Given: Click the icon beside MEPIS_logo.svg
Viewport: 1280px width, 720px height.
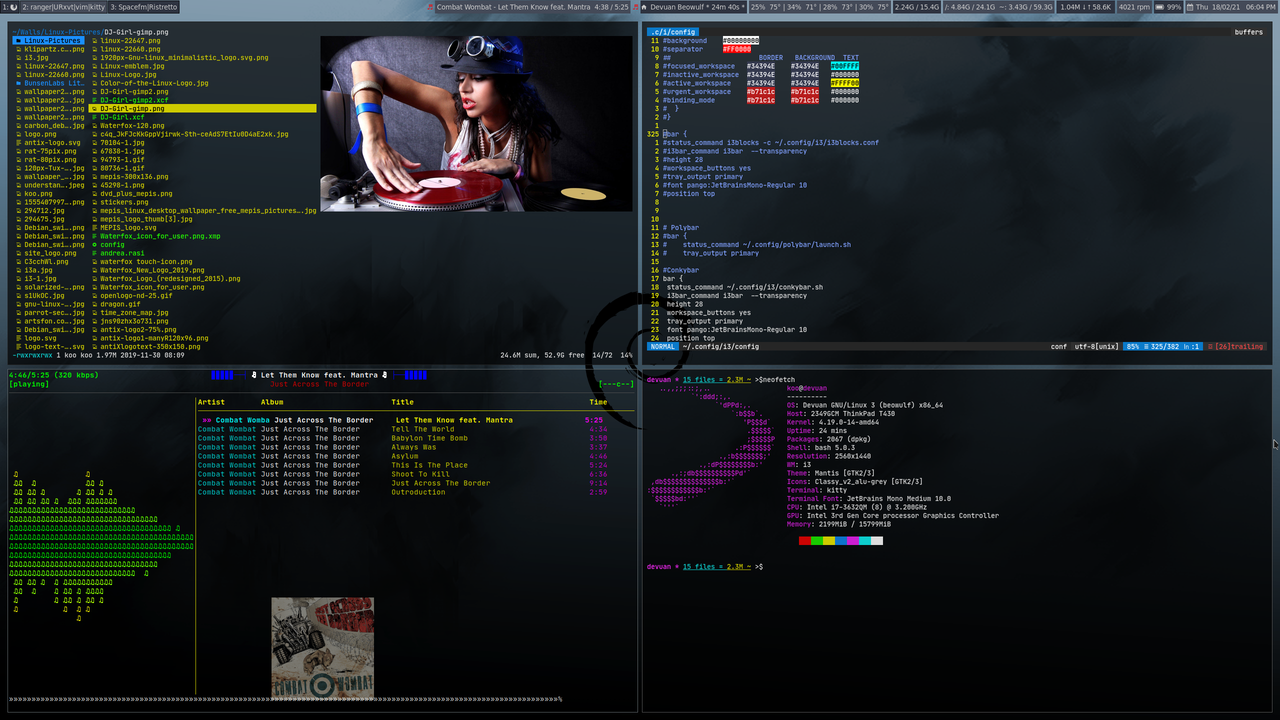Looking at the screenshot, I should tap(94, 227).
